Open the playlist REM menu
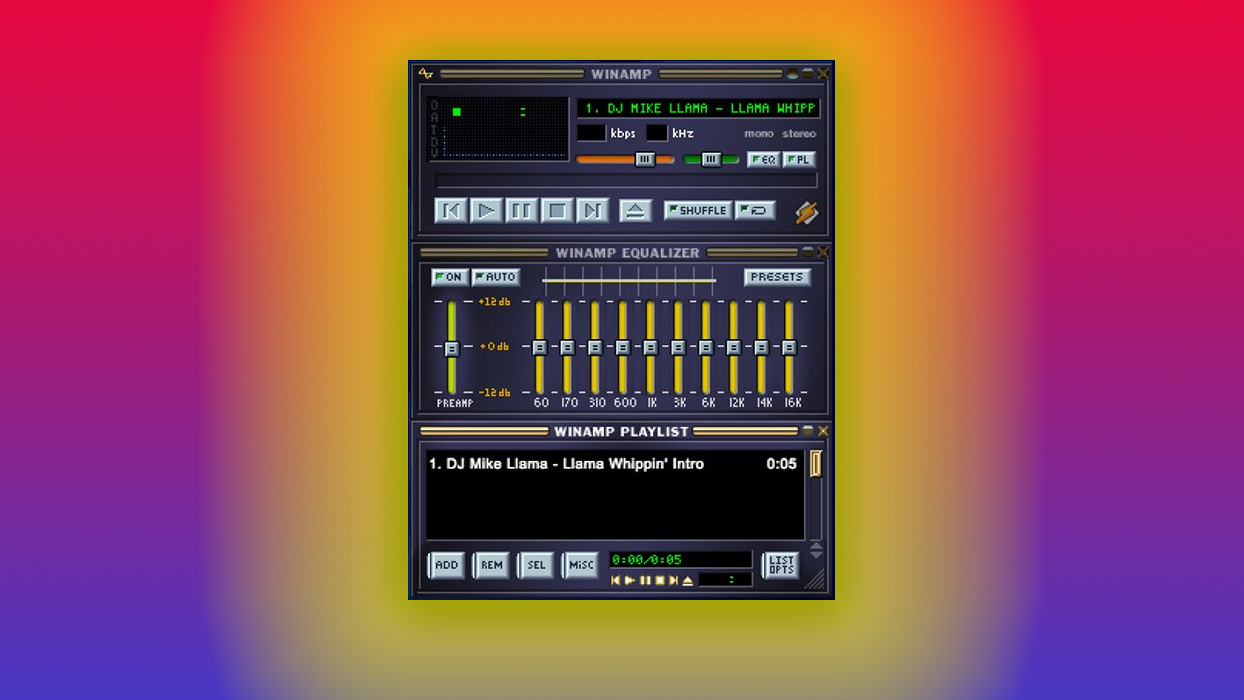The width and height of the screenshot is (1244, 700). tap(491, 565)
